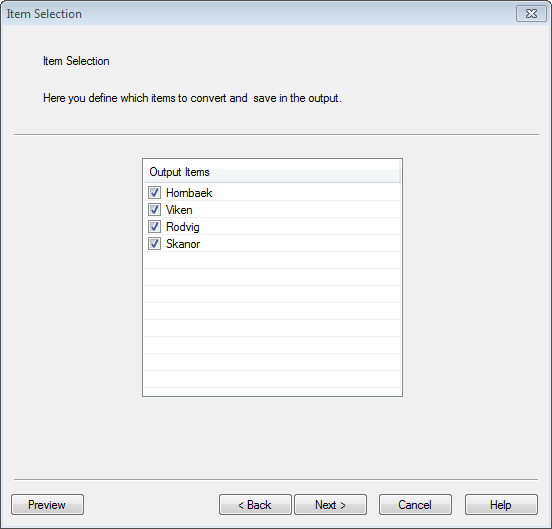
Task: Select the Hornbaek item name
Action: pyautogui.click(x=189, y=193)
